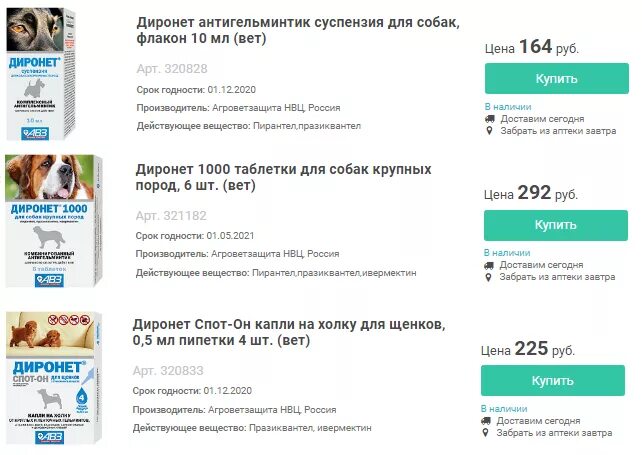Click the delivery truck icon for Диронет суспензия

(490, 119)
